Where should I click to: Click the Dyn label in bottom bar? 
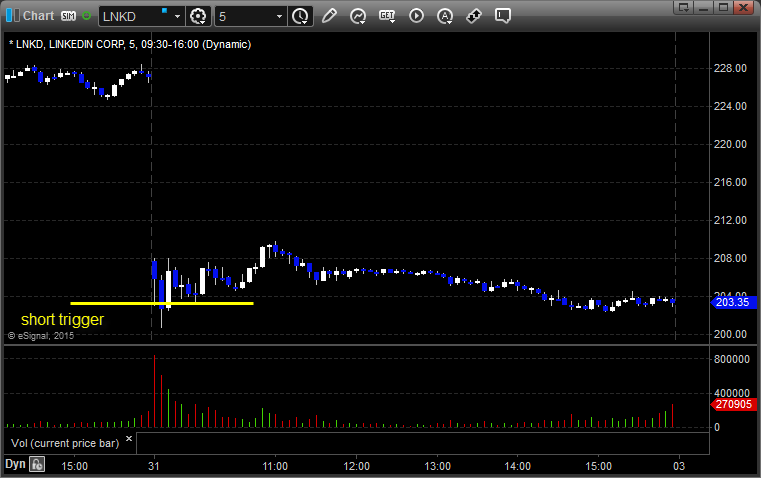click(14, 464)
